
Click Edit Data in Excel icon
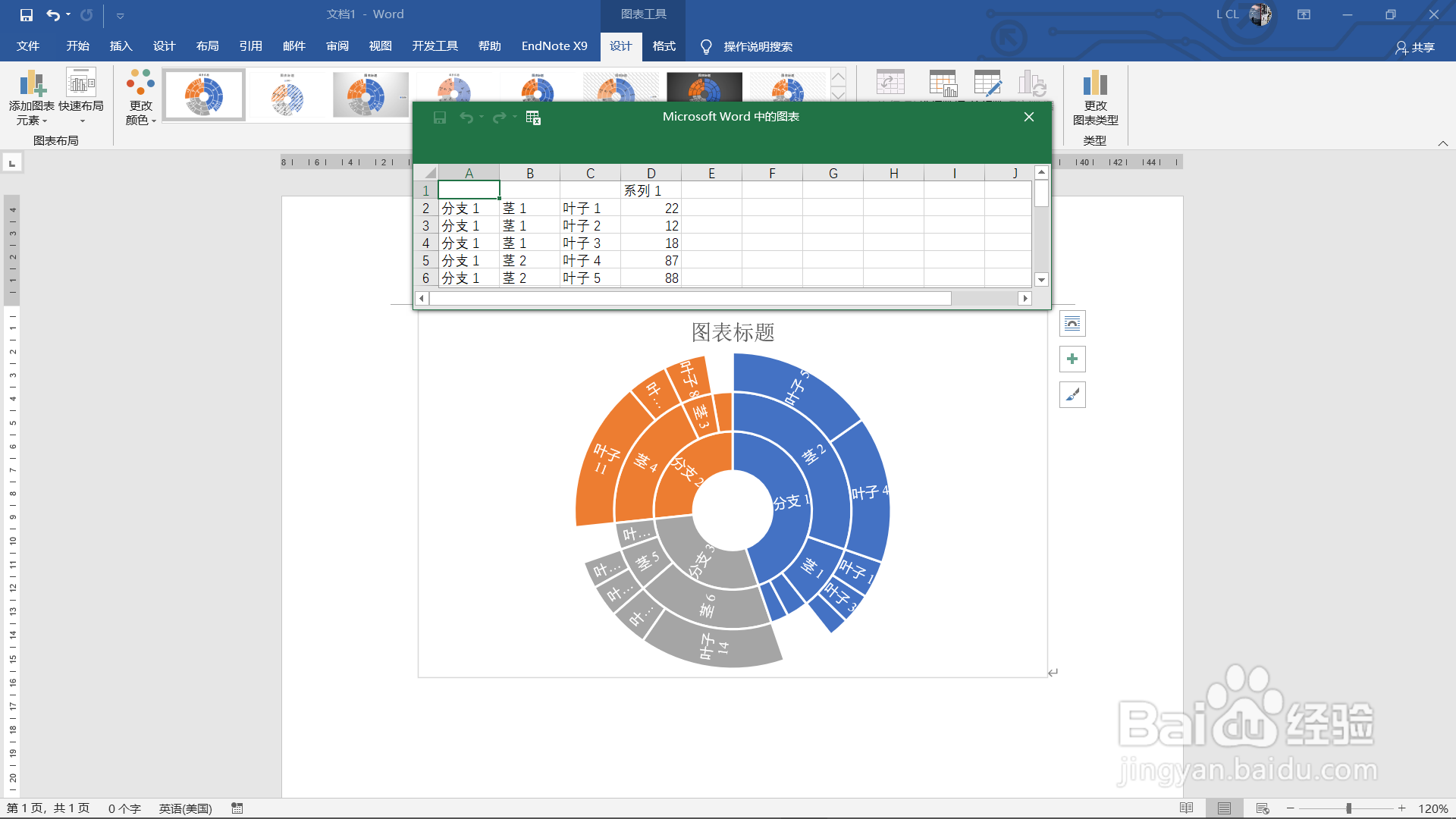point(532,118)
